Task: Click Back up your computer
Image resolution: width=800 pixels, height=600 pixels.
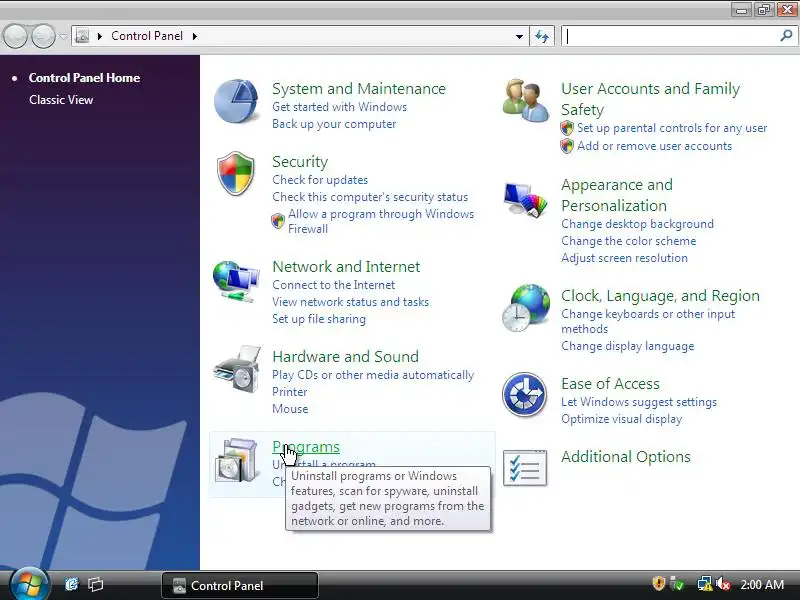Action: point(334,124)
